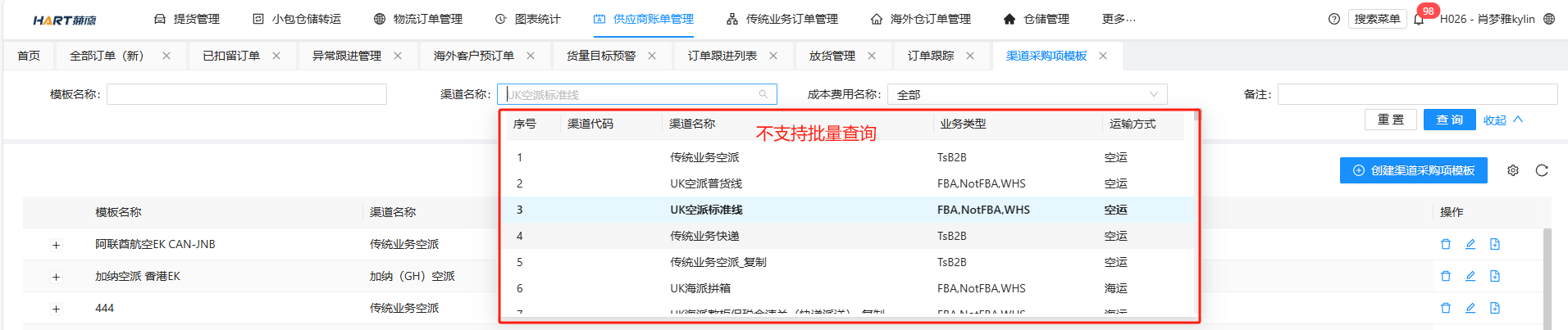Click the notification bell icon
This screenshot has width=1568, height=330.
point(1419,19)
